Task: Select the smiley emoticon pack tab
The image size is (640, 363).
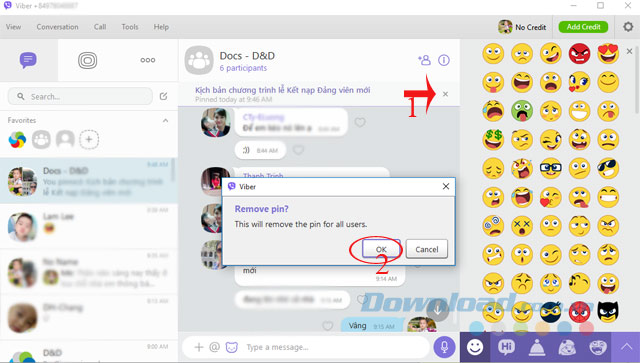Action: click(x=475, y=347)
